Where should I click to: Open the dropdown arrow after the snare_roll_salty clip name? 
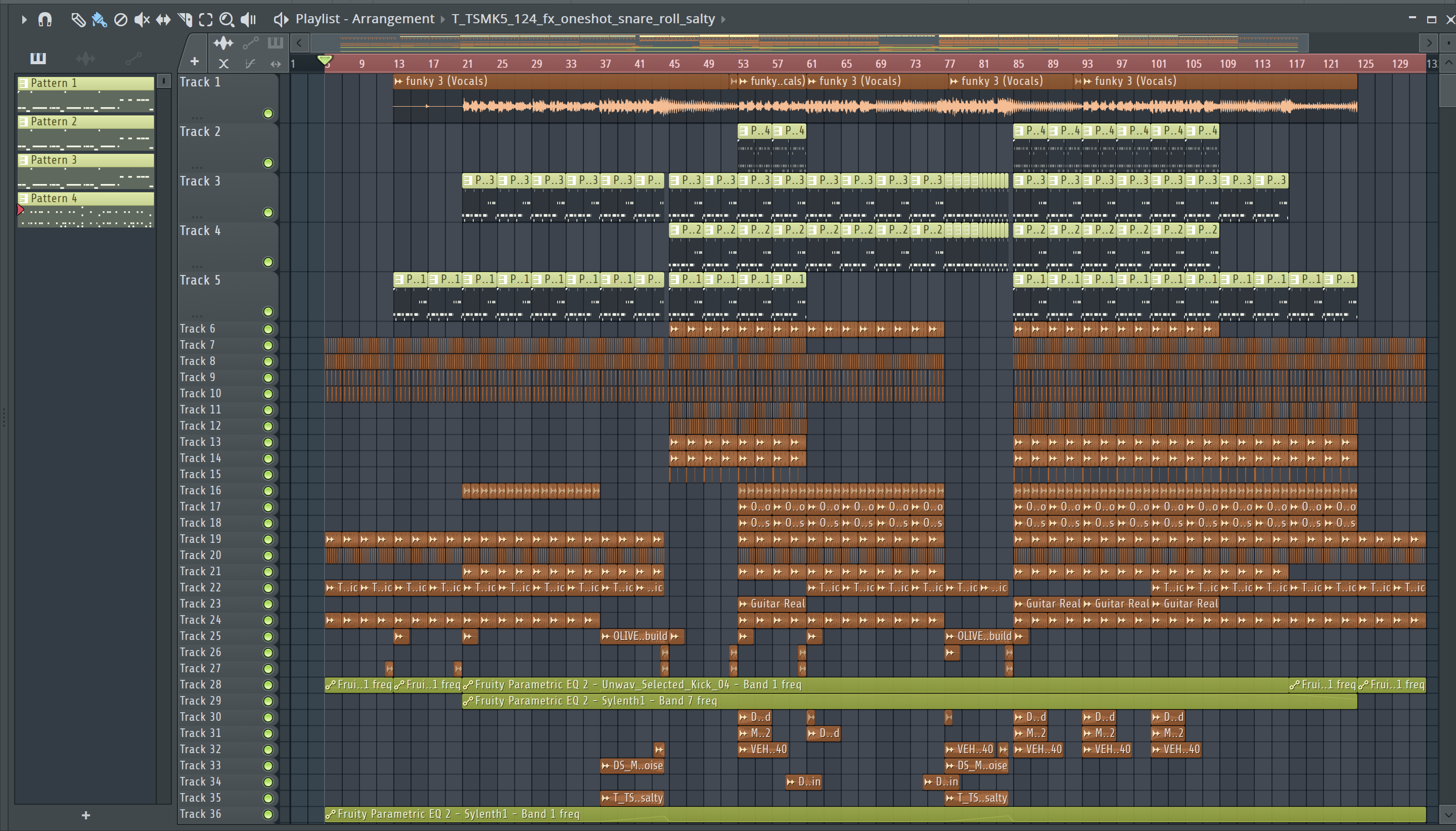(723, 19)
